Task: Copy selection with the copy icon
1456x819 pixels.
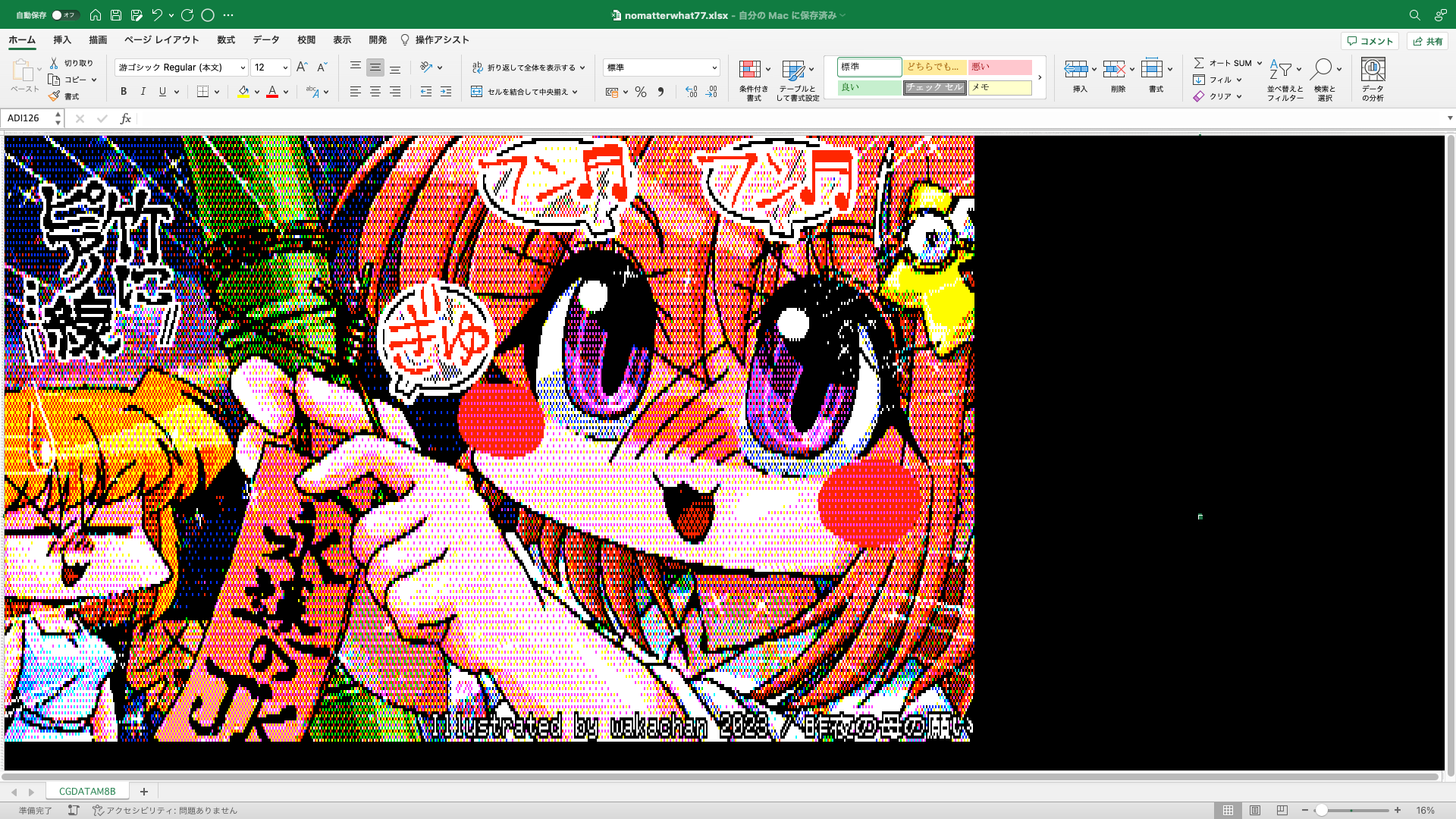Action: click(54, 80)
